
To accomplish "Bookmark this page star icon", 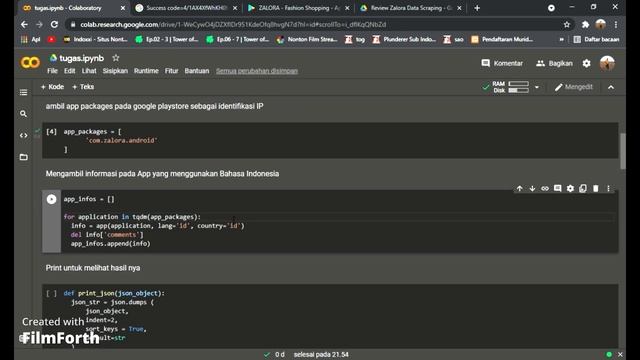I will (x=567, y=24).
